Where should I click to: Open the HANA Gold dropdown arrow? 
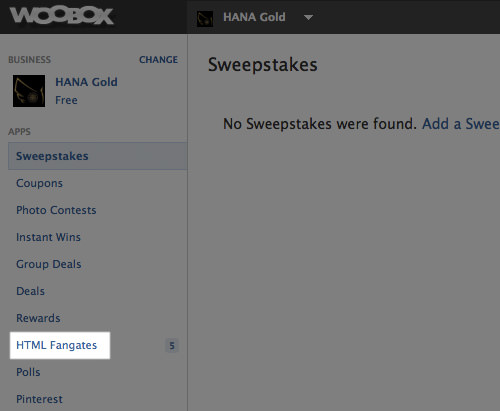click(308, 17)
